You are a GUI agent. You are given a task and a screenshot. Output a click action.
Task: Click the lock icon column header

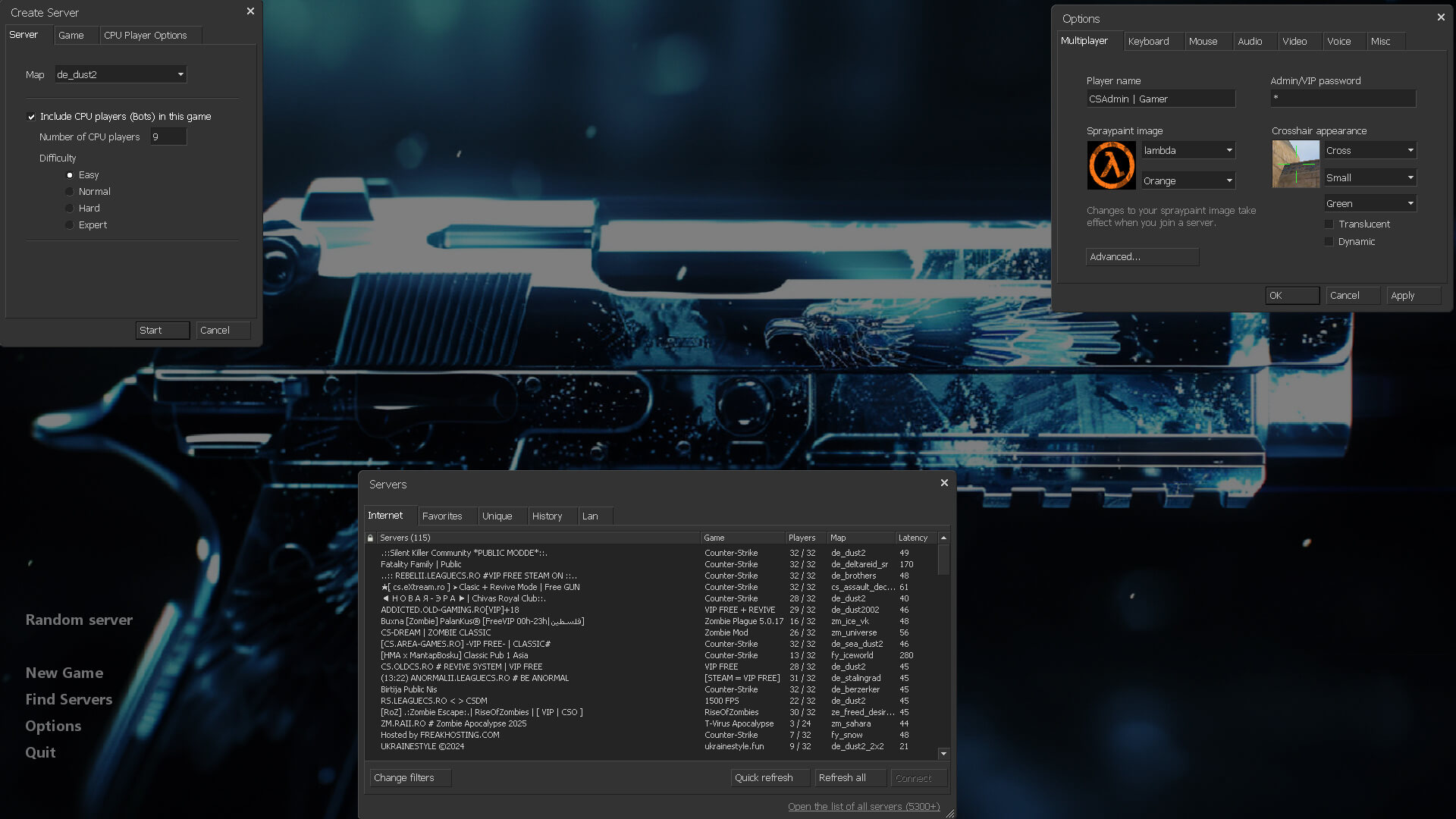click(370, 538)
